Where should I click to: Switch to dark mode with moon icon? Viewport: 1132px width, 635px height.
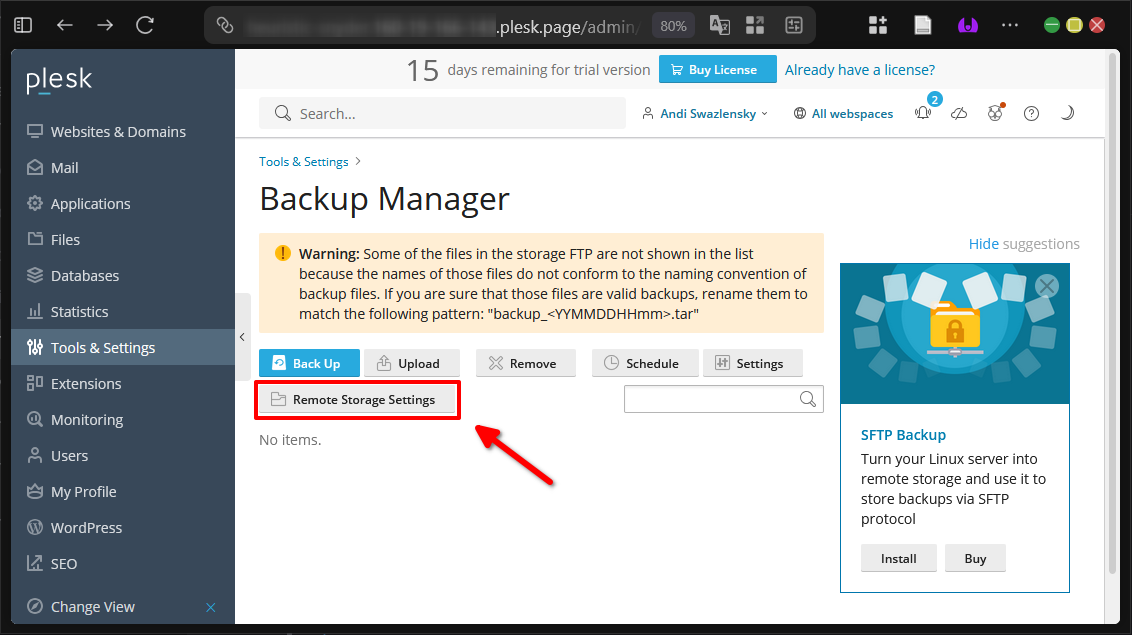pyautogui.click(x=1067, y=113)
